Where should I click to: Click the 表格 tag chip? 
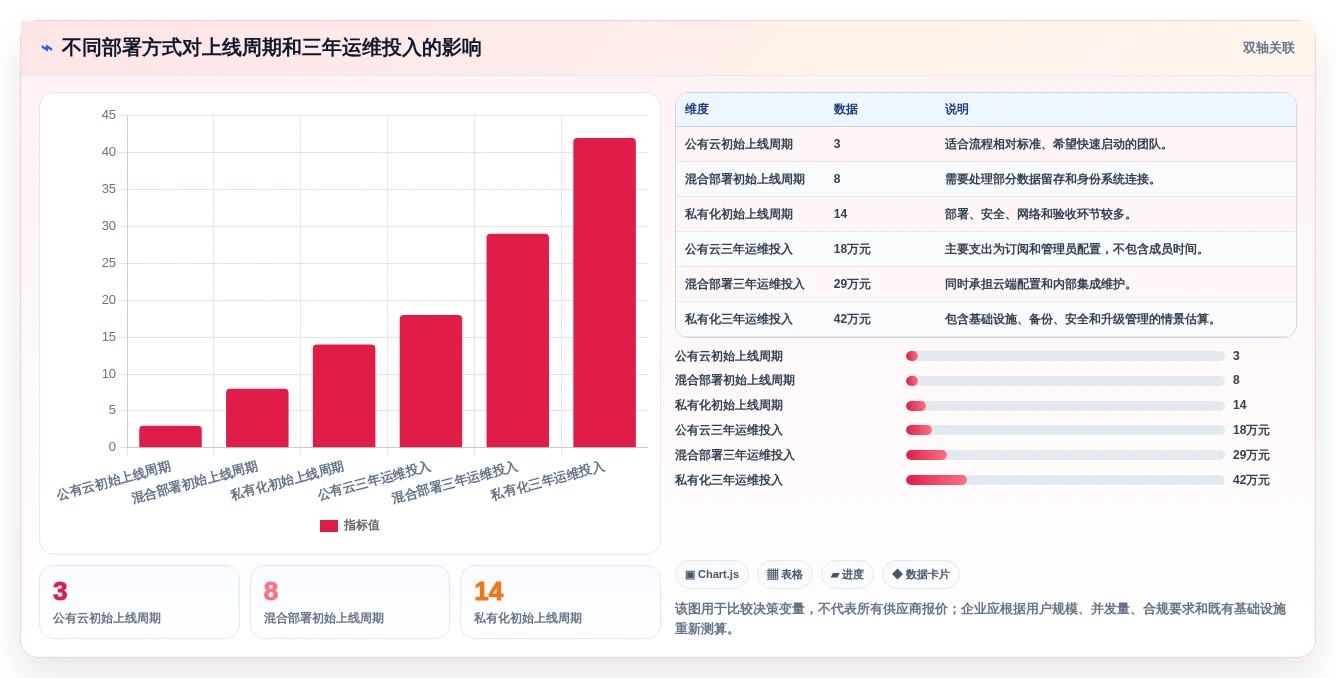click(785, 574)
